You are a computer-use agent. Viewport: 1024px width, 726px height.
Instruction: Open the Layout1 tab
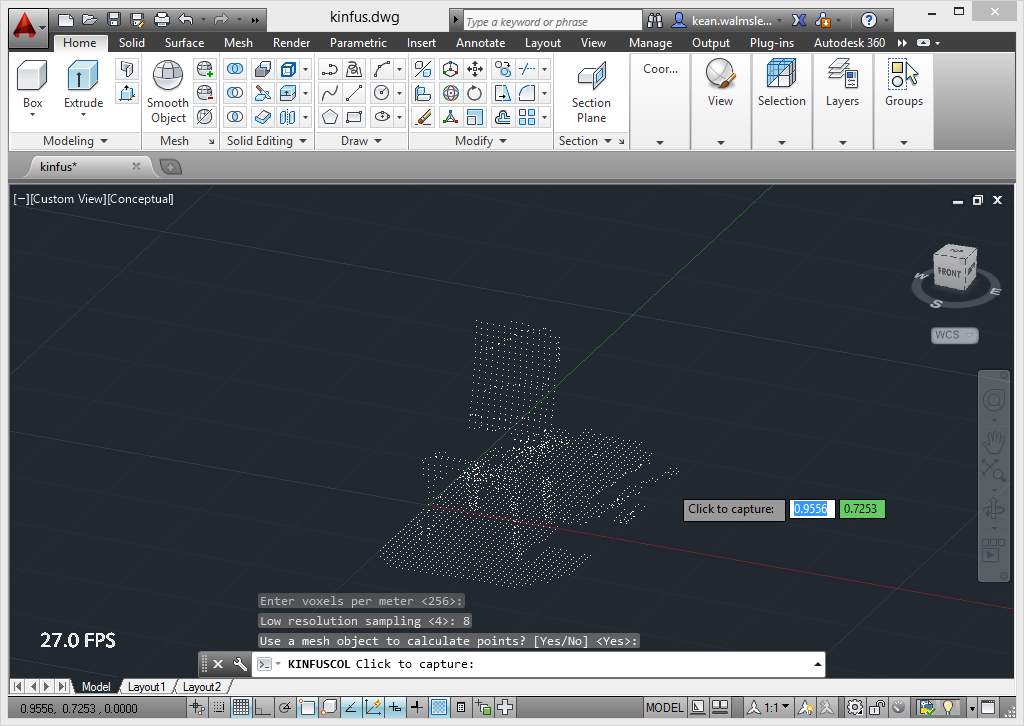point(146,687)
